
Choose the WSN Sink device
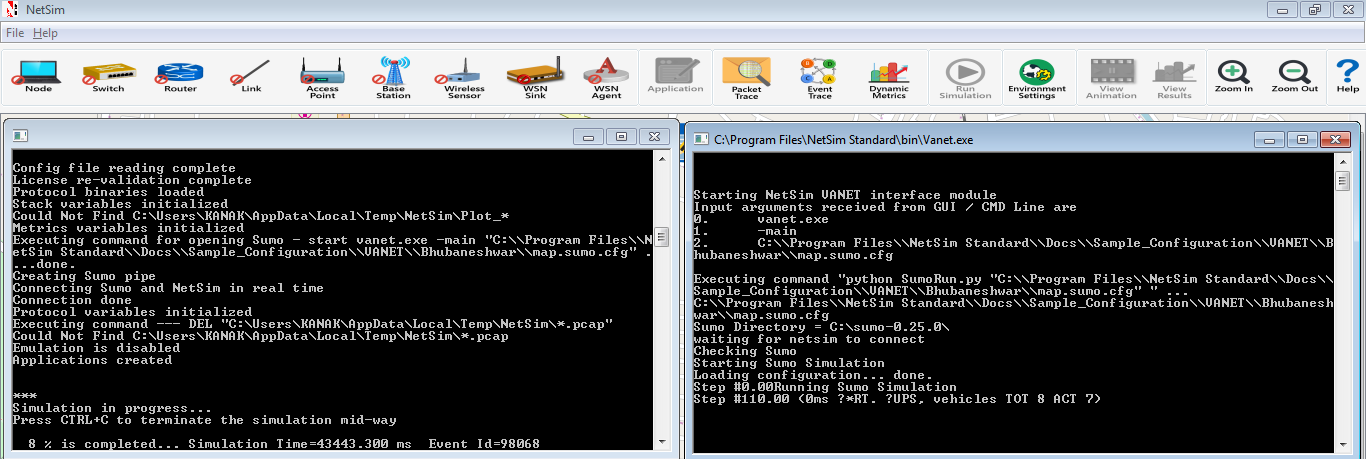click(535, 78)
